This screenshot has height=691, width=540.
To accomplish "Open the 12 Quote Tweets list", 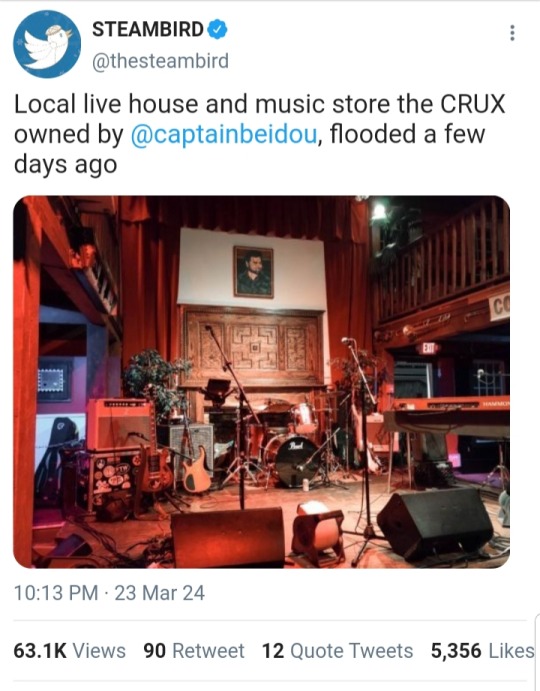I will pyautogui.click(x=338, y=651).
